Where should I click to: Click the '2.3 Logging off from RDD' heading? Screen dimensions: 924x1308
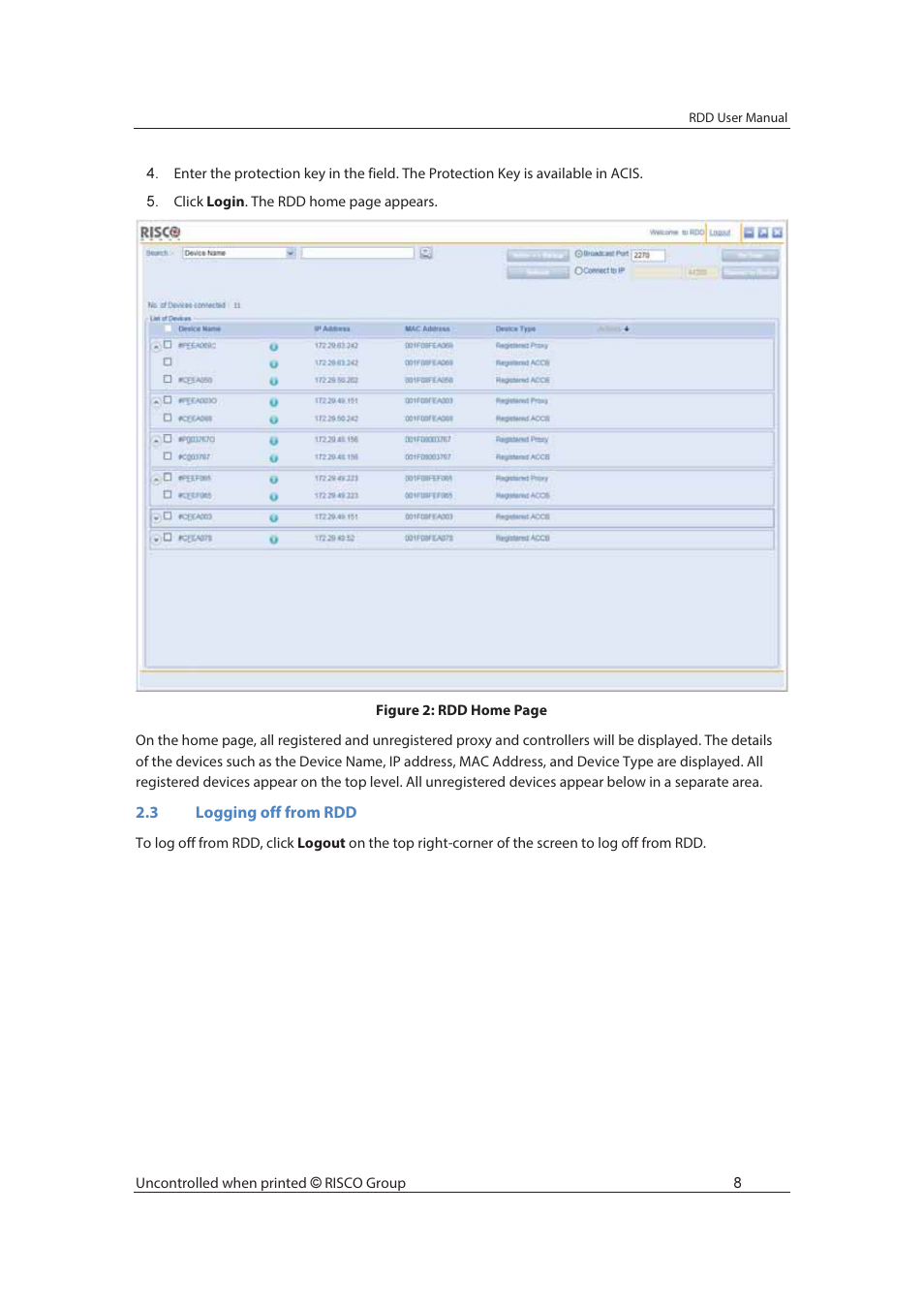tap(246, 813)
